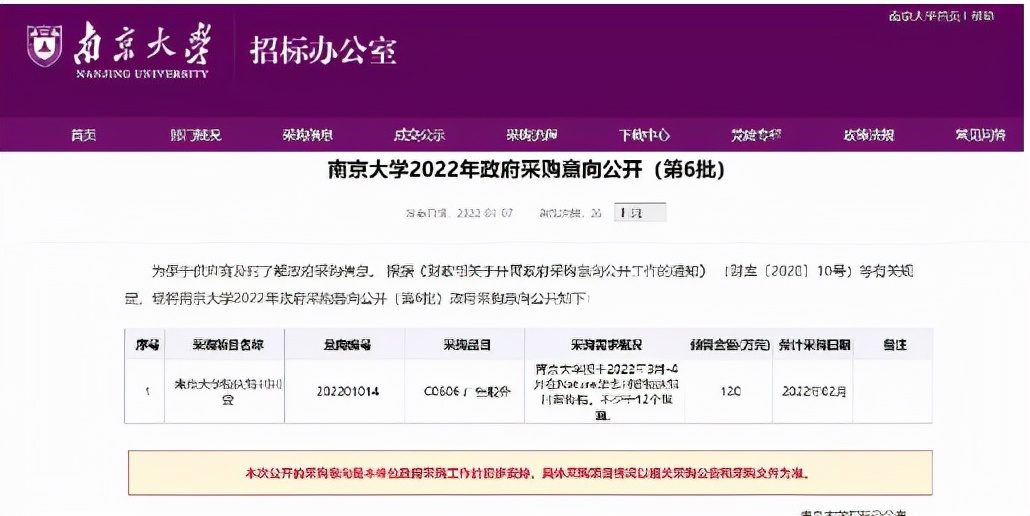Click the code cell 202201014

347,392
